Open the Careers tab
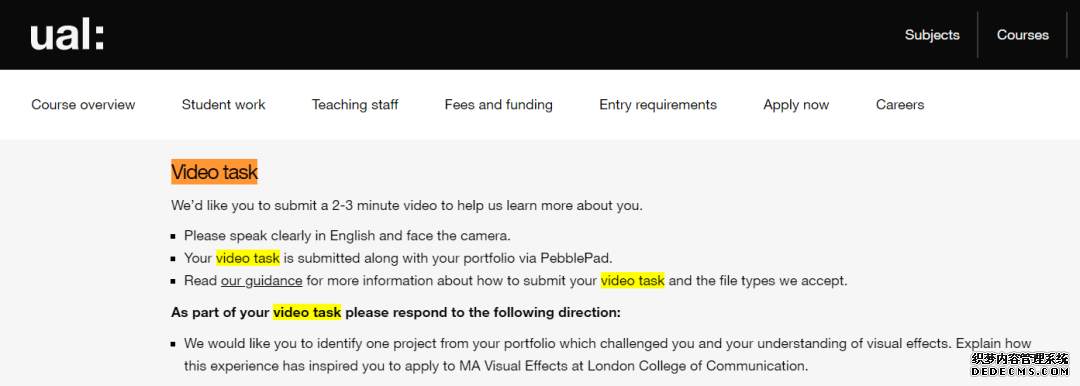Viewport: 1080px width, 386px height. [x=900, y=105]
